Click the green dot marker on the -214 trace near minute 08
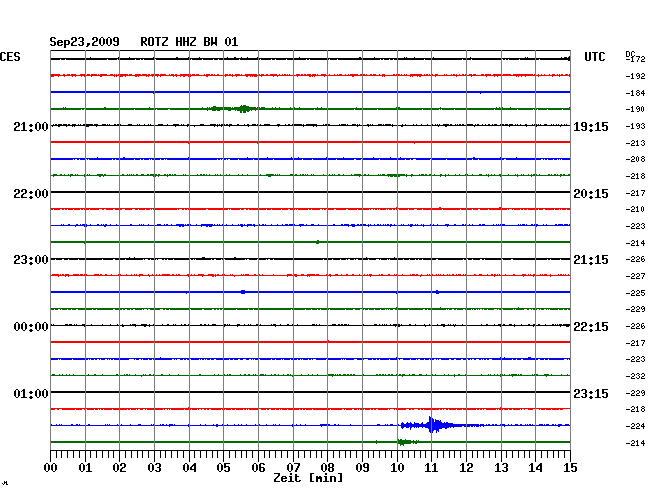Viewport: 650px width, 494px height. point(318,242)
